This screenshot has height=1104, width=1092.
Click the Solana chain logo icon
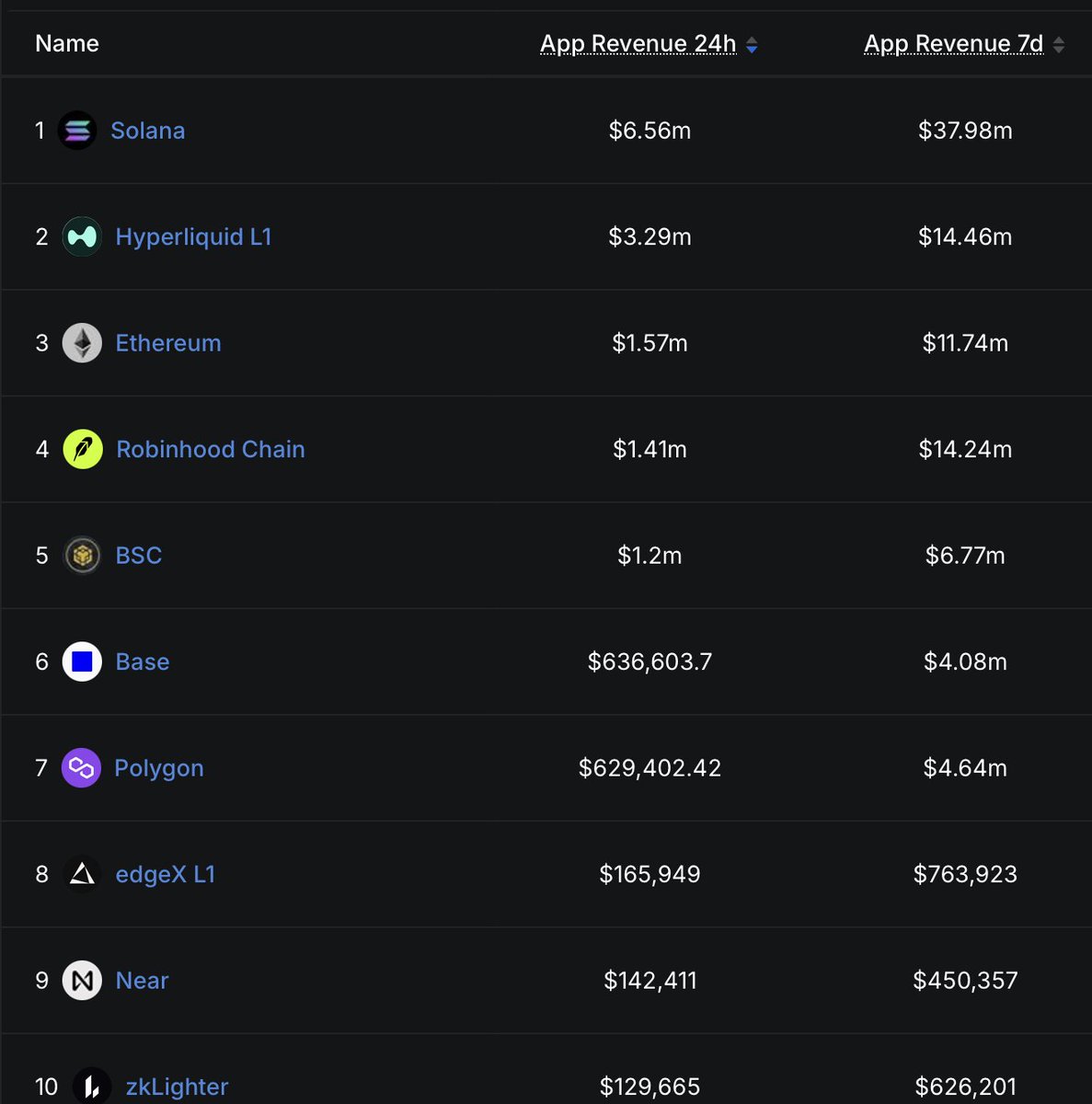77,131
